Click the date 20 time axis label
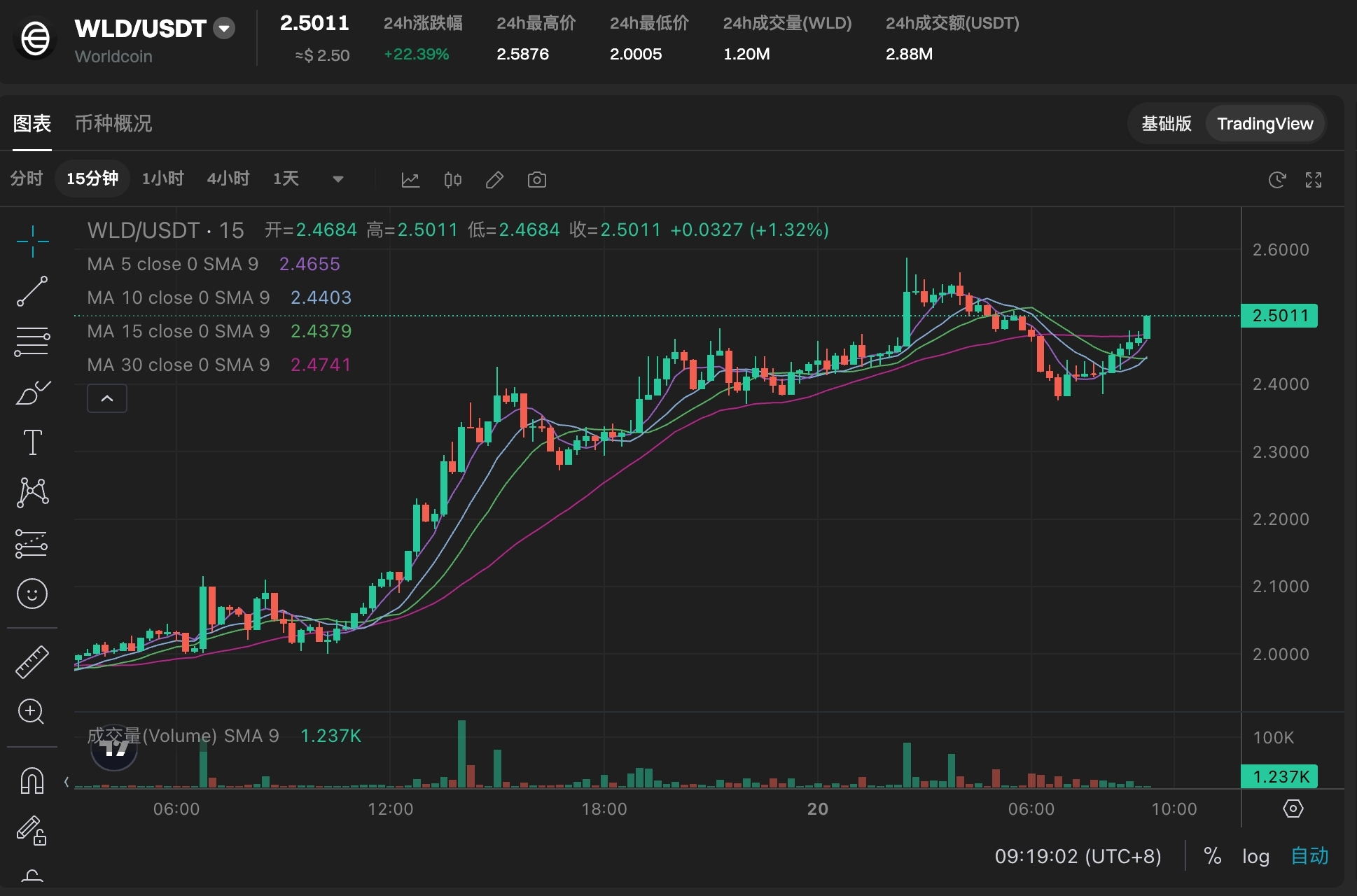This screenshot has height=896, width=1357. point(818,809)
